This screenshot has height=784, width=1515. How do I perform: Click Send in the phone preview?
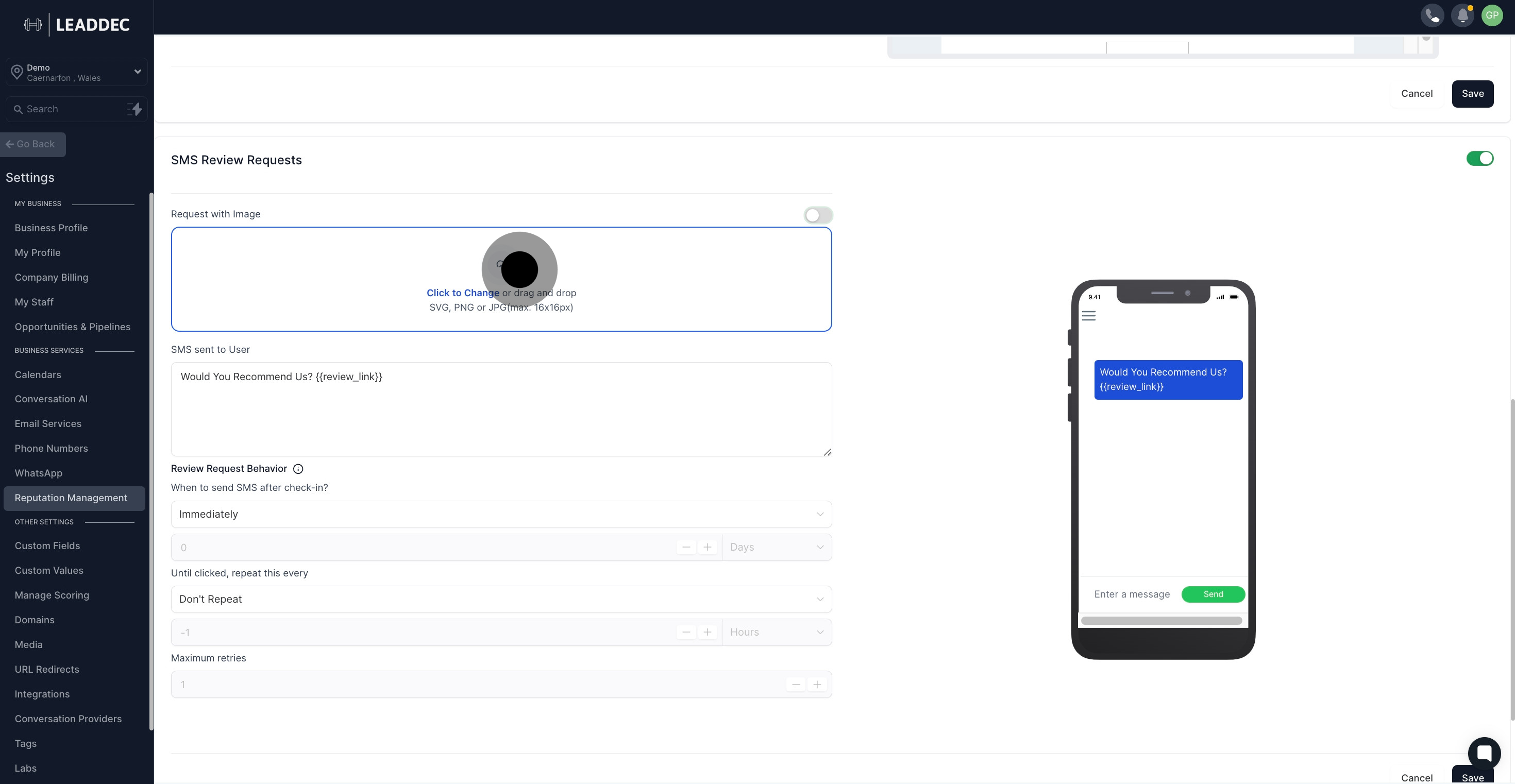click(1213, 594)
